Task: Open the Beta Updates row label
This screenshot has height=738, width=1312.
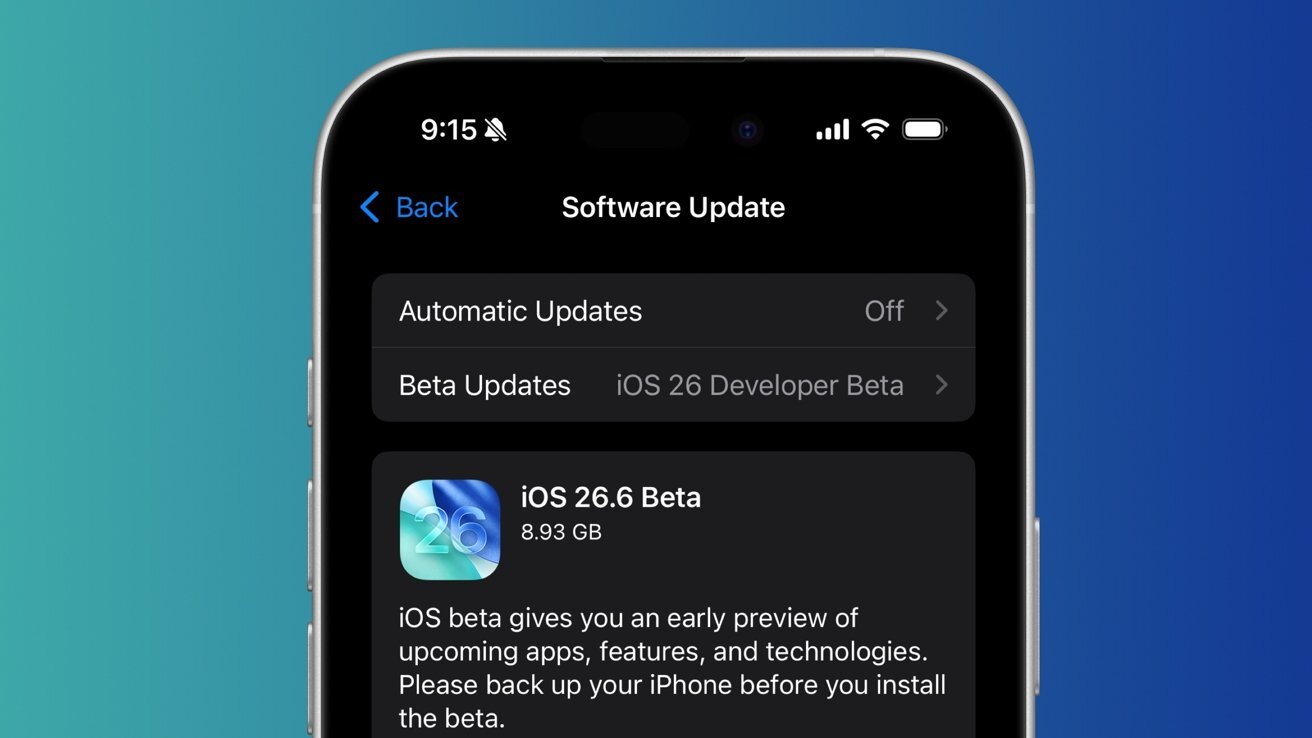Action: (x=485, y=385)
